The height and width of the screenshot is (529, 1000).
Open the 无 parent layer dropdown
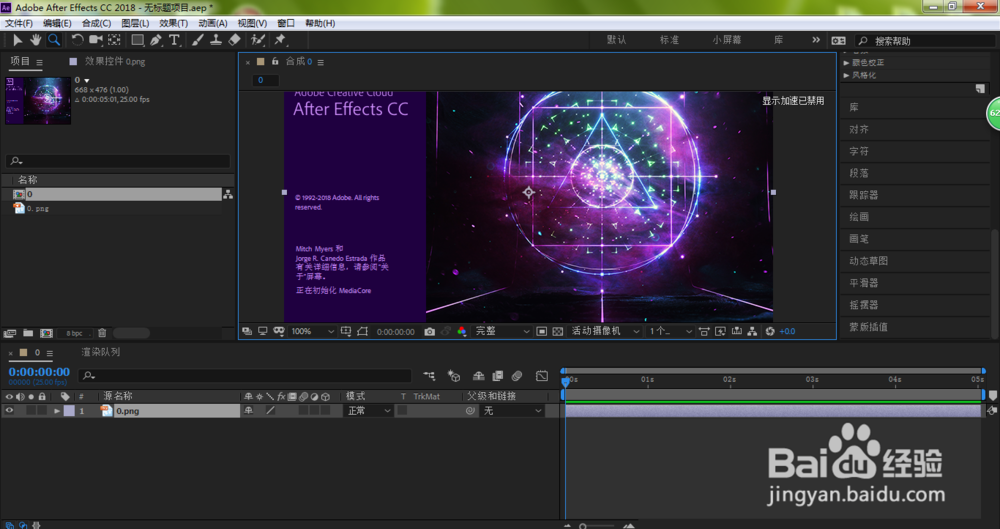tap(512, 411)
